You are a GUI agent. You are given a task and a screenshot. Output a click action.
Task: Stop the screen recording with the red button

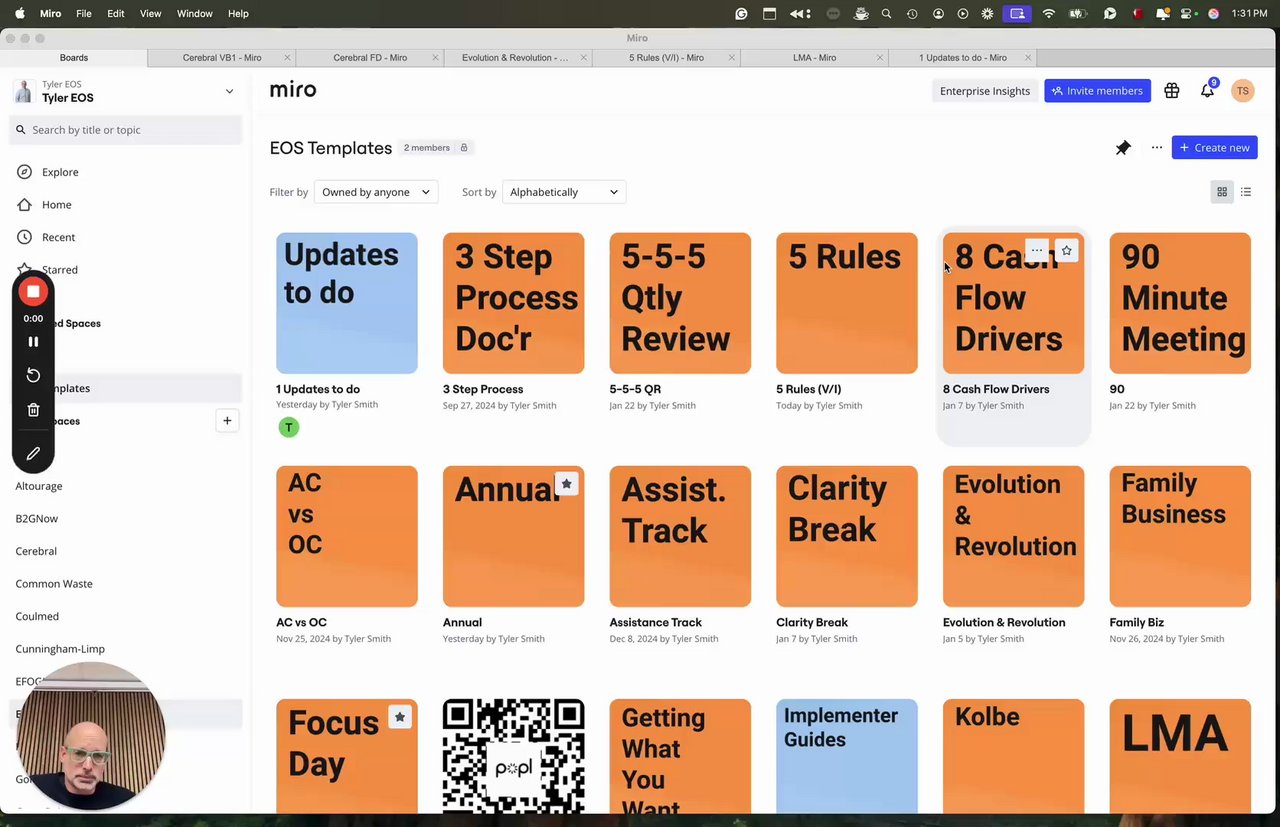[33, 291]
